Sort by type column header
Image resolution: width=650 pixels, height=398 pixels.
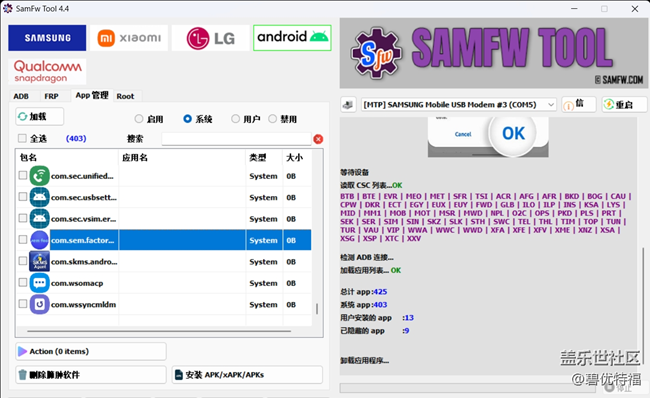[264, 158]
